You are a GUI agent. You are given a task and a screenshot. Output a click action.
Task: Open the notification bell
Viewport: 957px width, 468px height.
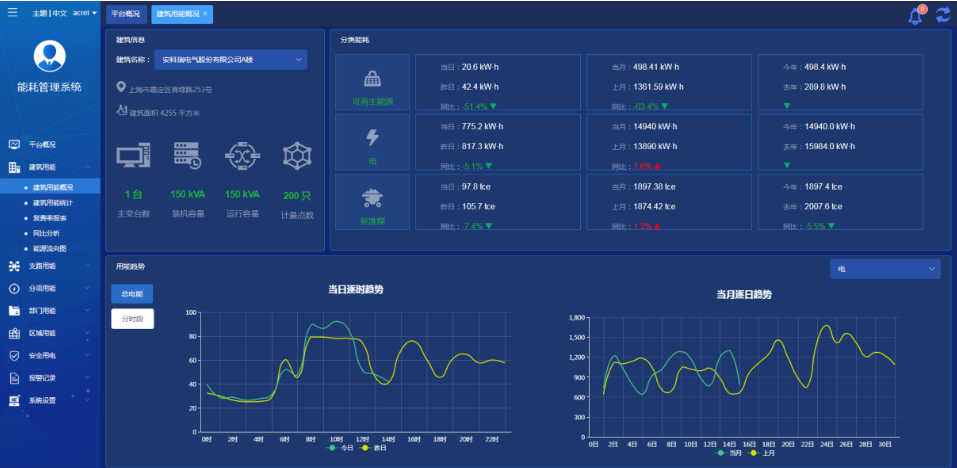click(x=915, y=15)
